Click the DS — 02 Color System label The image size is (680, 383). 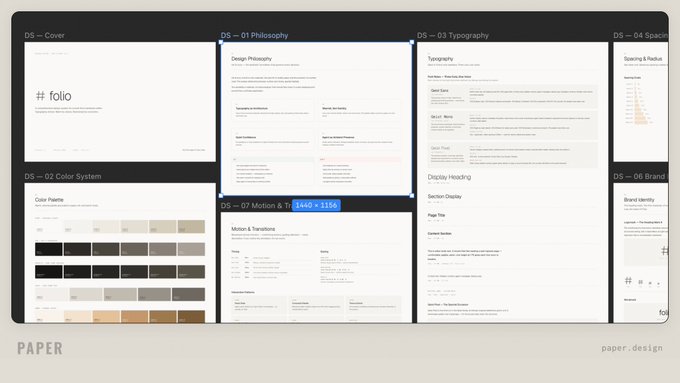(x=63, y=176)
